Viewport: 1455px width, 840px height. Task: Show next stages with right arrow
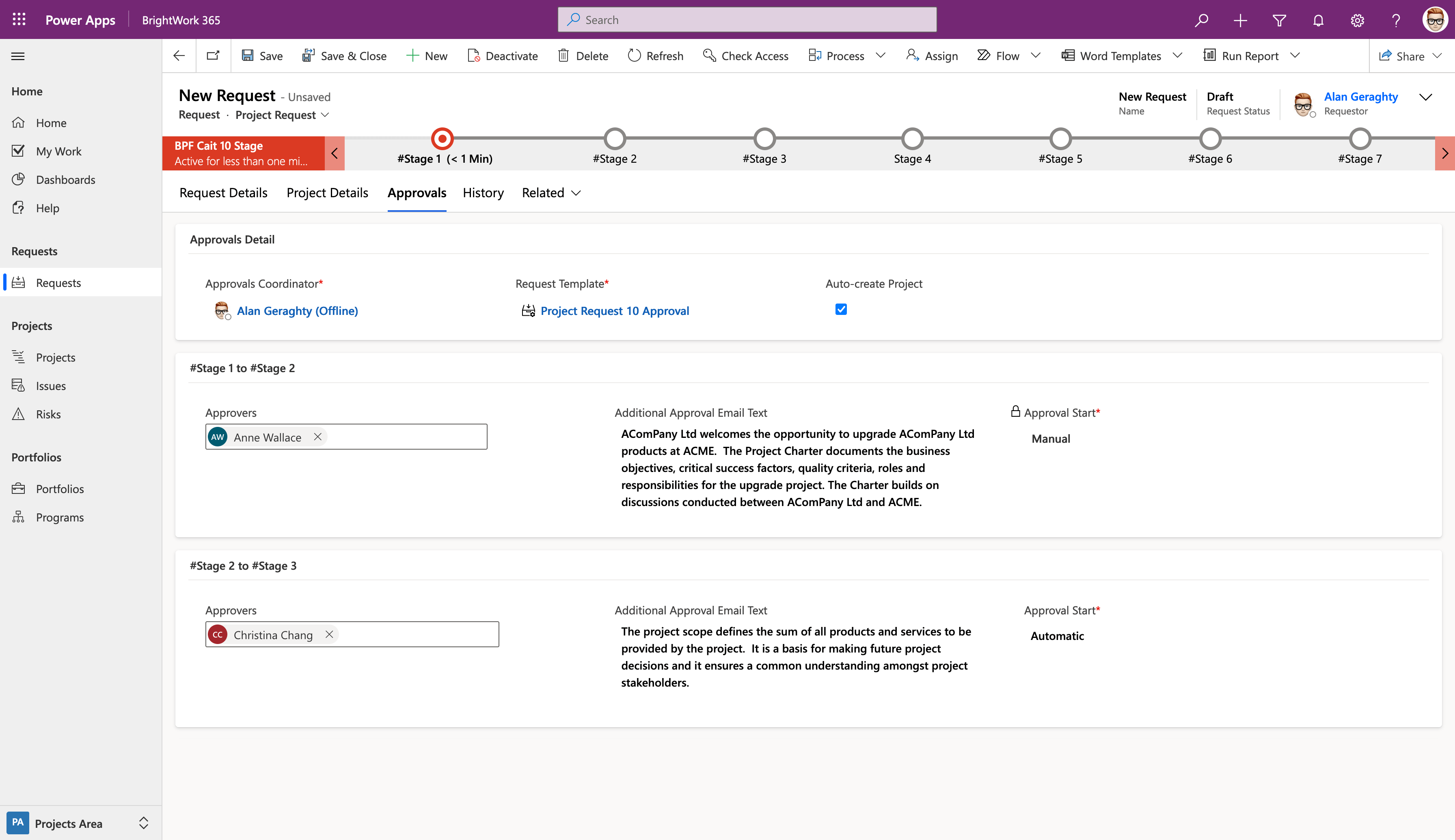click(x=1444, y=153)
